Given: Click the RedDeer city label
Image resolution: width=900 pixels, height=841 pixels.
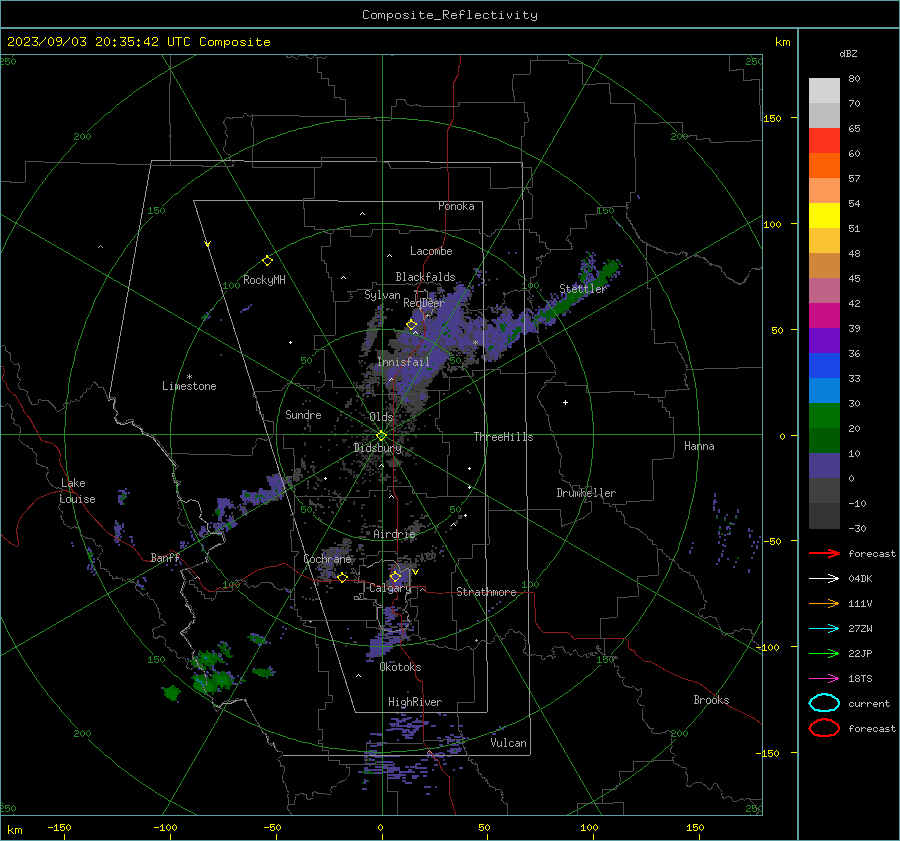Looking at the screenshot, I should pos(424,303).
